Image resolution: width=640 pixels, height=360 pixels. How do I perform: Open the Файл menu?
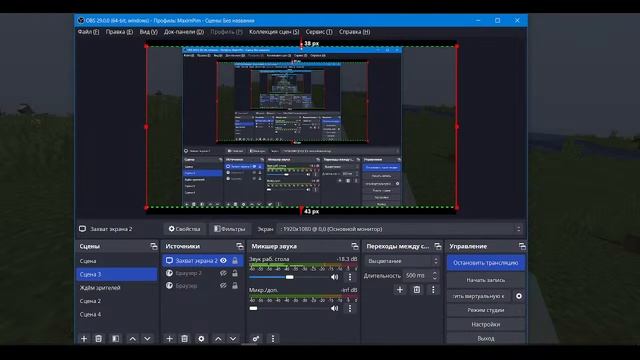pos(88,32)
